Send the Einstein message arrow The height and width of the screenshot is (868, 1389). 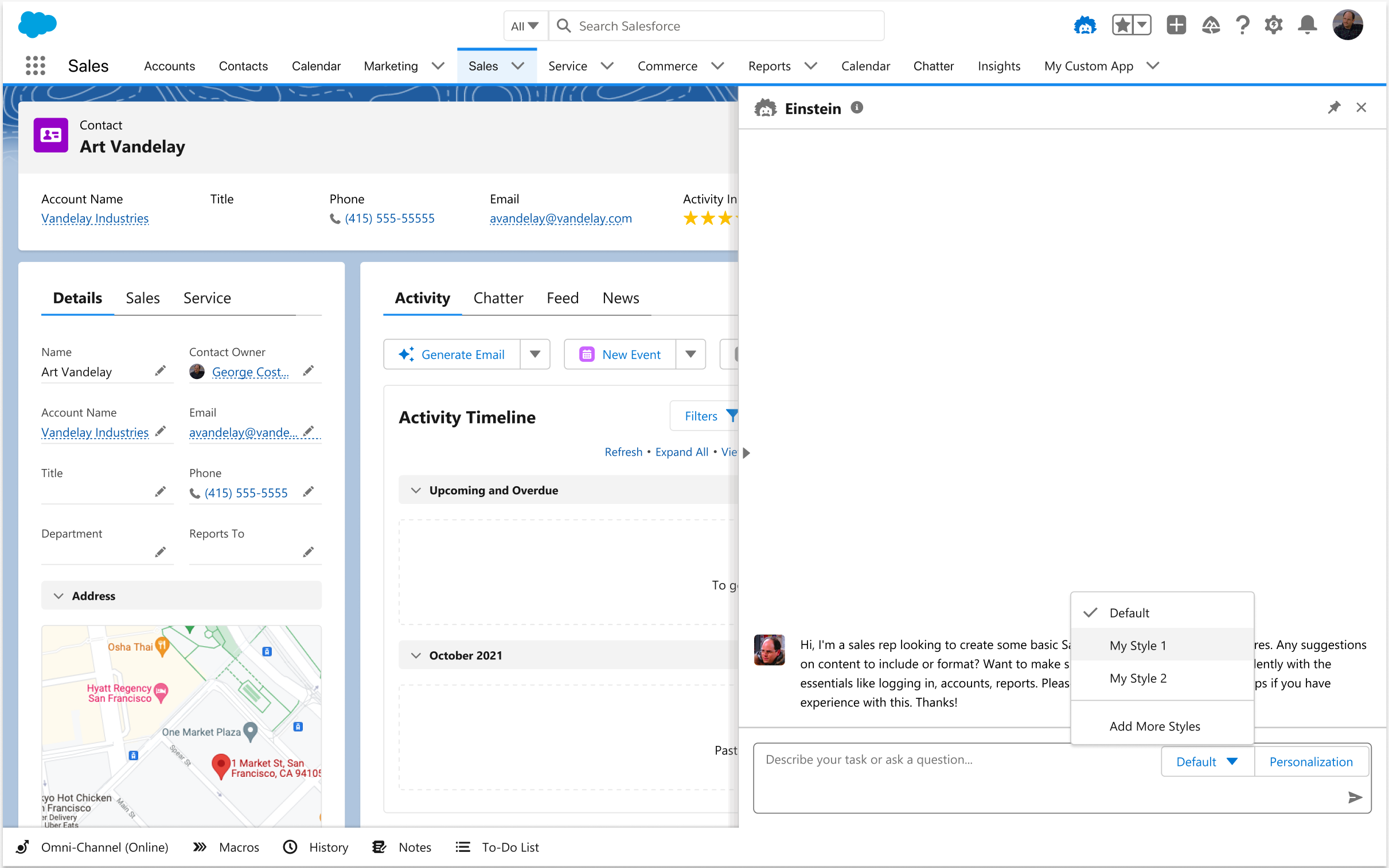1355,797
